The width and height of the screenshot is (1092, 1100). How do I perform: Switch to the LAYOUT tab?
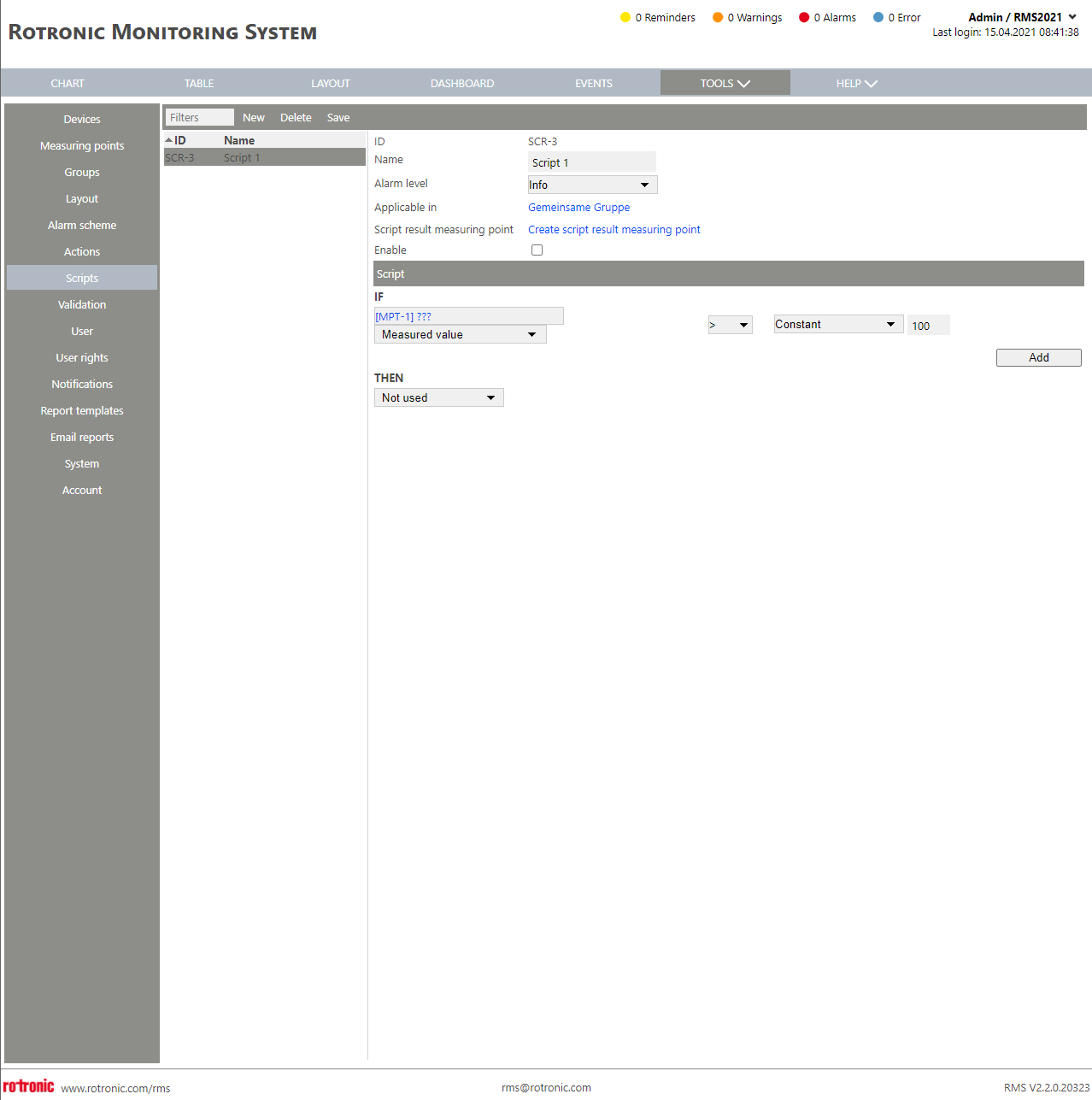point(331,83)
